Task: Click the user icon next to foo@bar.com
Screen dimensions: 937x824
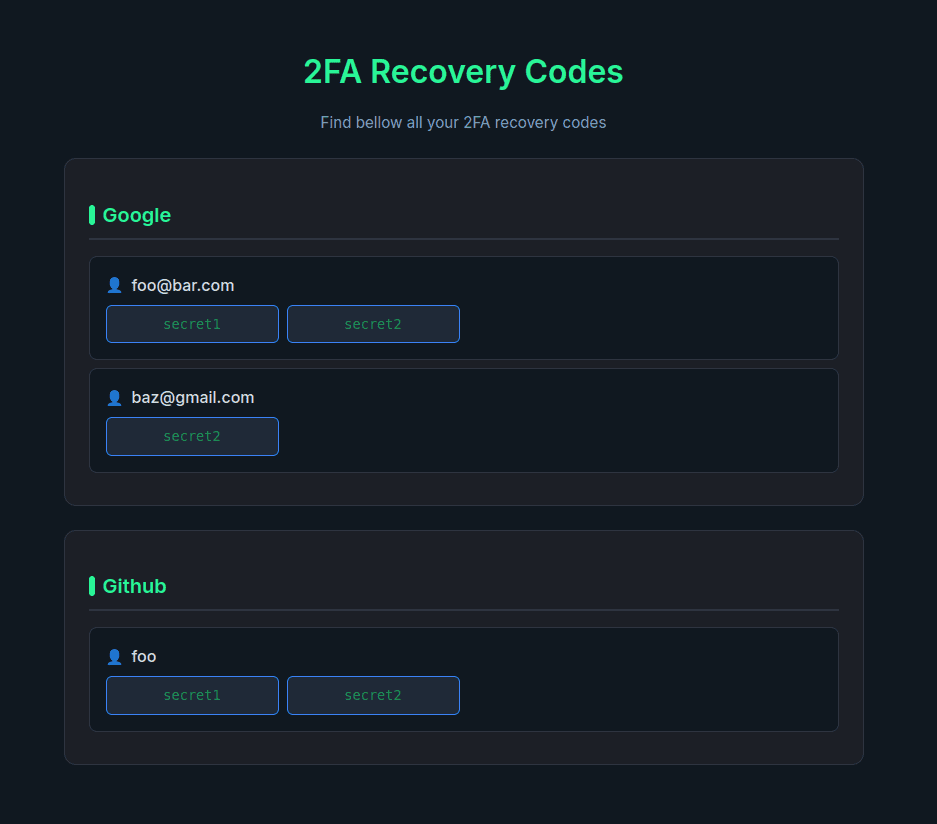Action: pyautogui.click(x=114, y=286)
